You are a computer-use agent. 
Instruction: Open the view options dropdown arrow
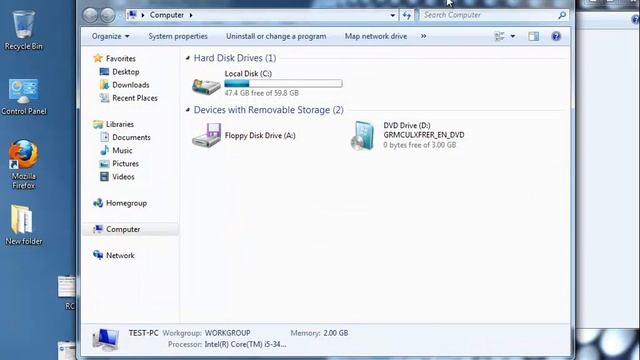(513, 36)
